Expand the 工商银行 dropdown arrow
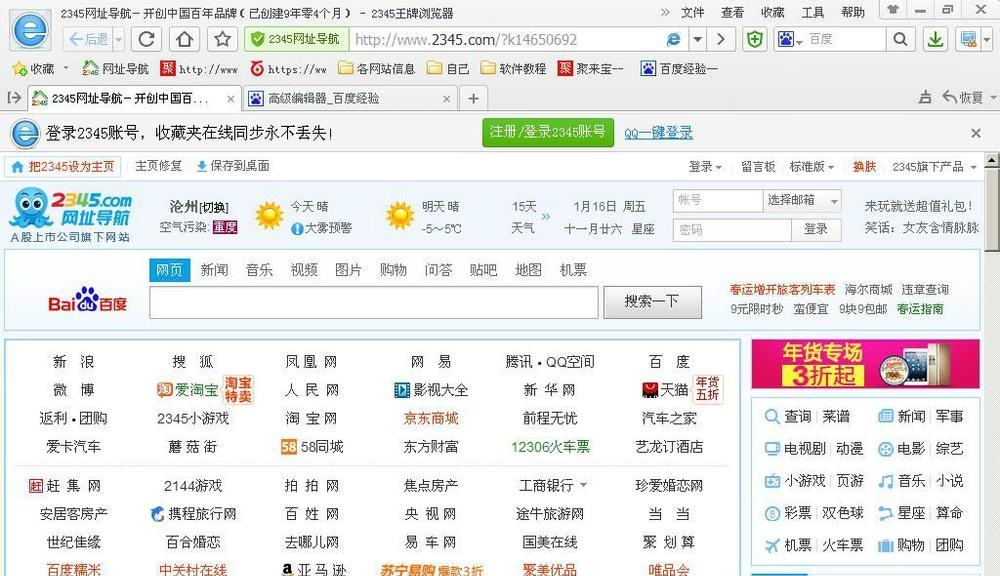Screen dimensions: 1000x576 (583, 485)
